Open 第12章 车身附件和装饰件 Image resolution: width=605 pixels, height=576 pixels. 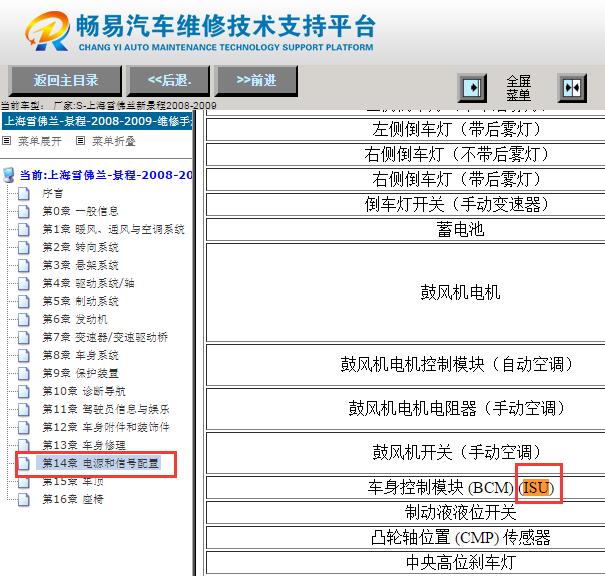click(x=106, y=427)
